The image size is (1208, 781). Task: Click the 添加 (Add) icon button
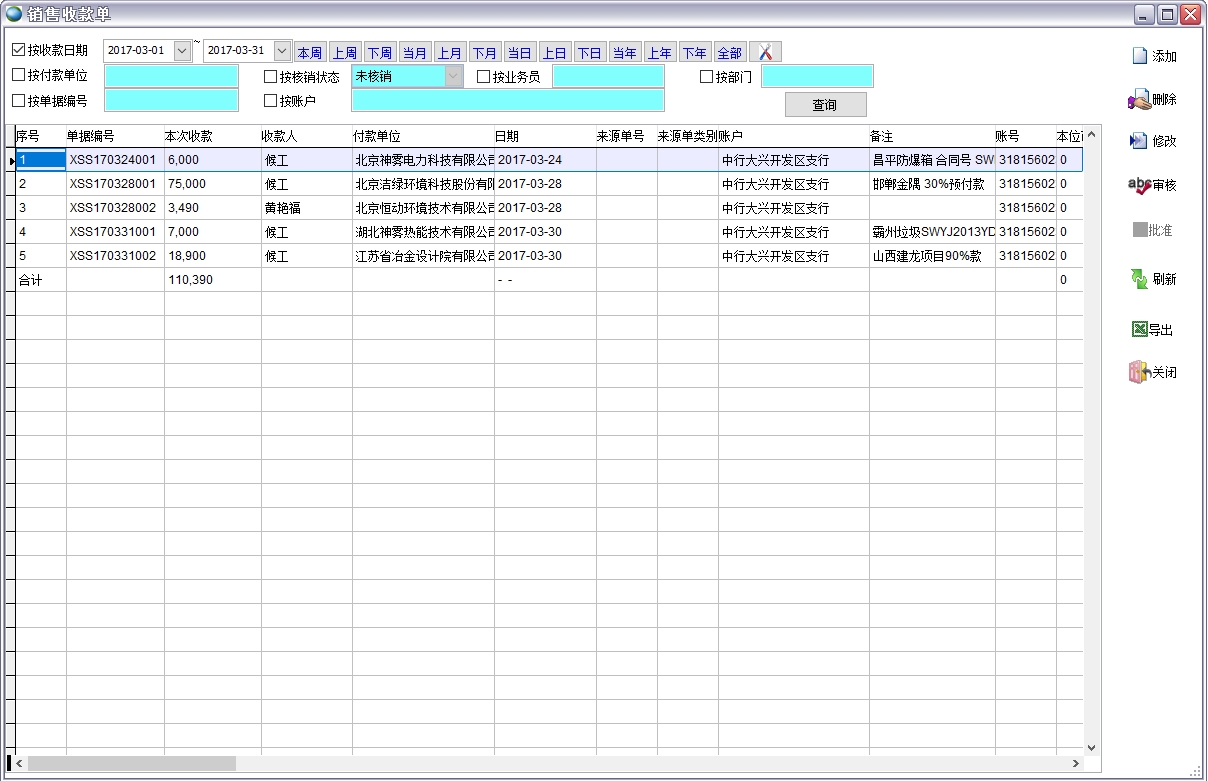coord(1139,56)
